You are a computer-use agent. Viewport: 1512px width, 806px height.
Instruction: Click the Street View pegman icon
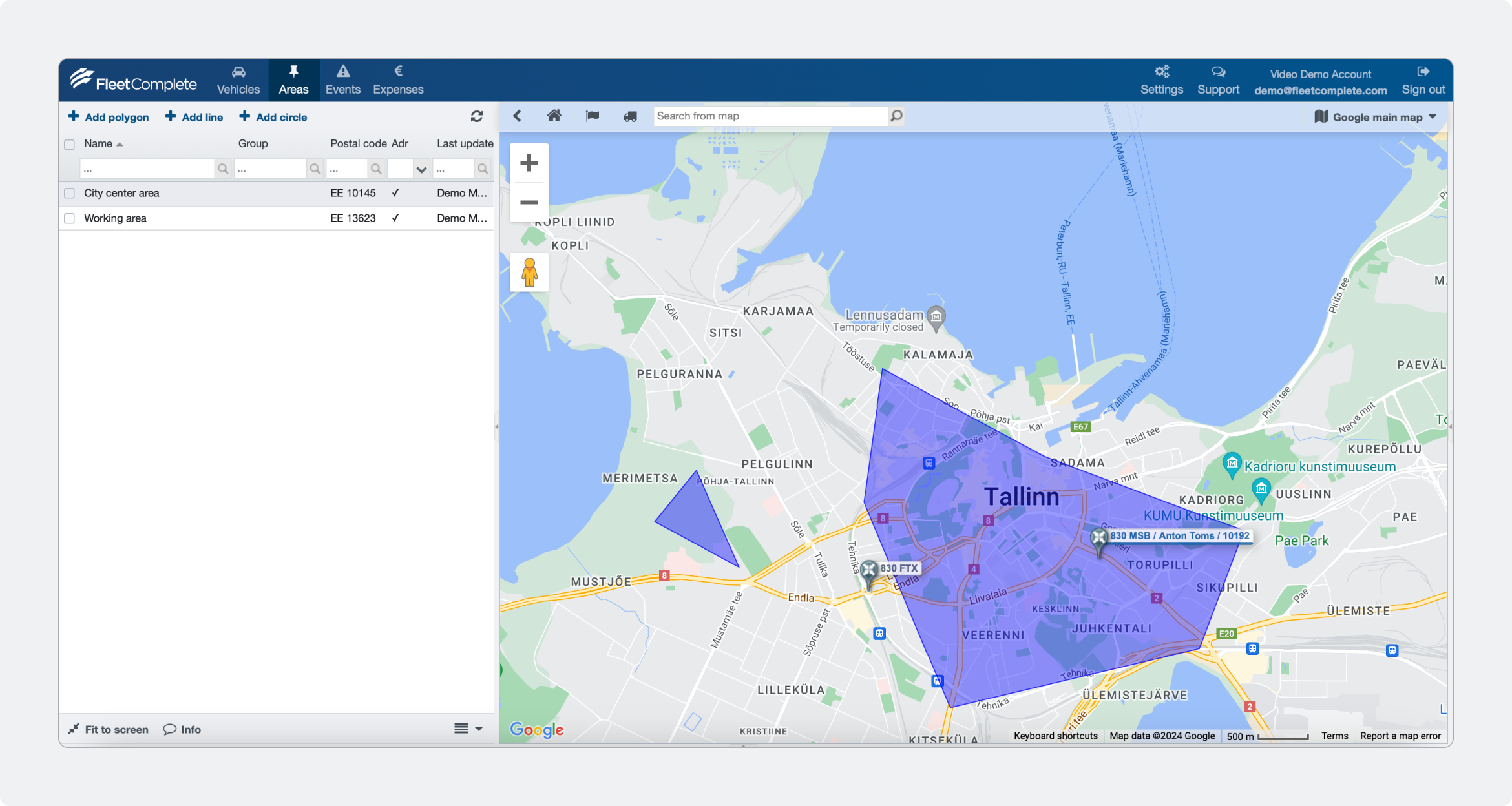[529, 272]
